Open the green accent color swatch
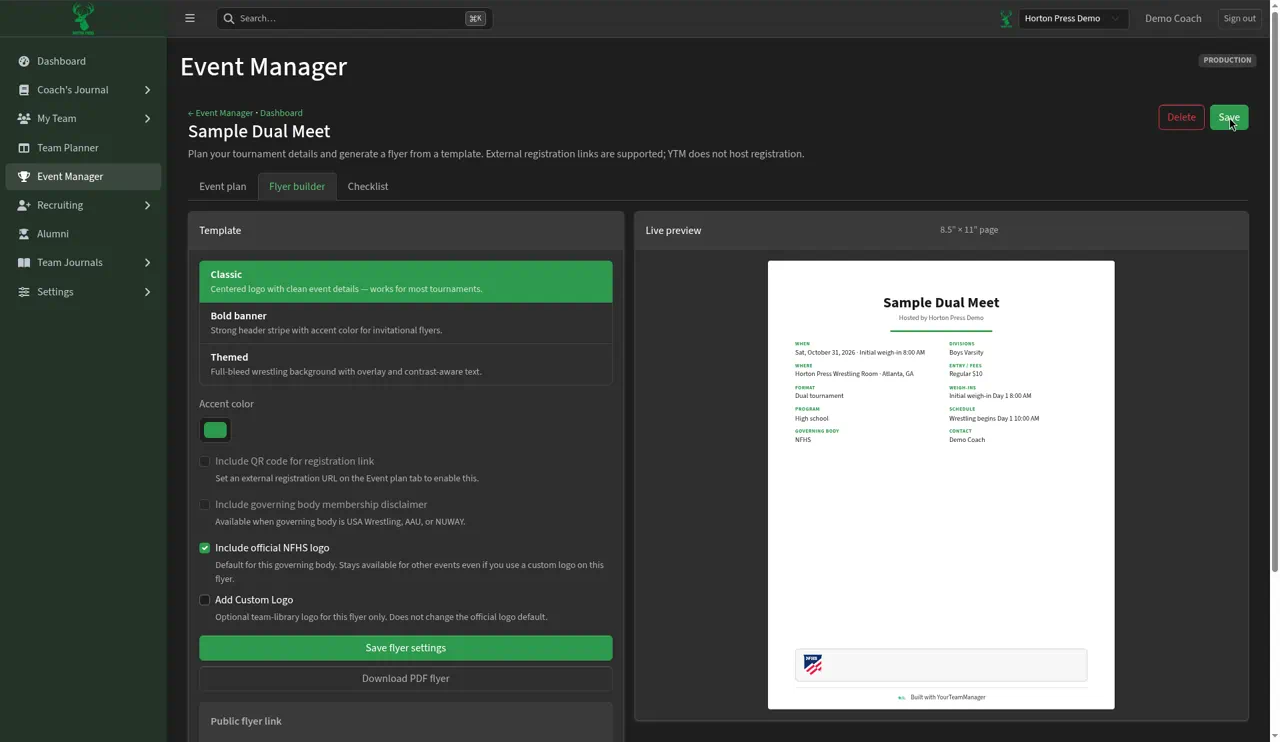 tap(215, 430)
